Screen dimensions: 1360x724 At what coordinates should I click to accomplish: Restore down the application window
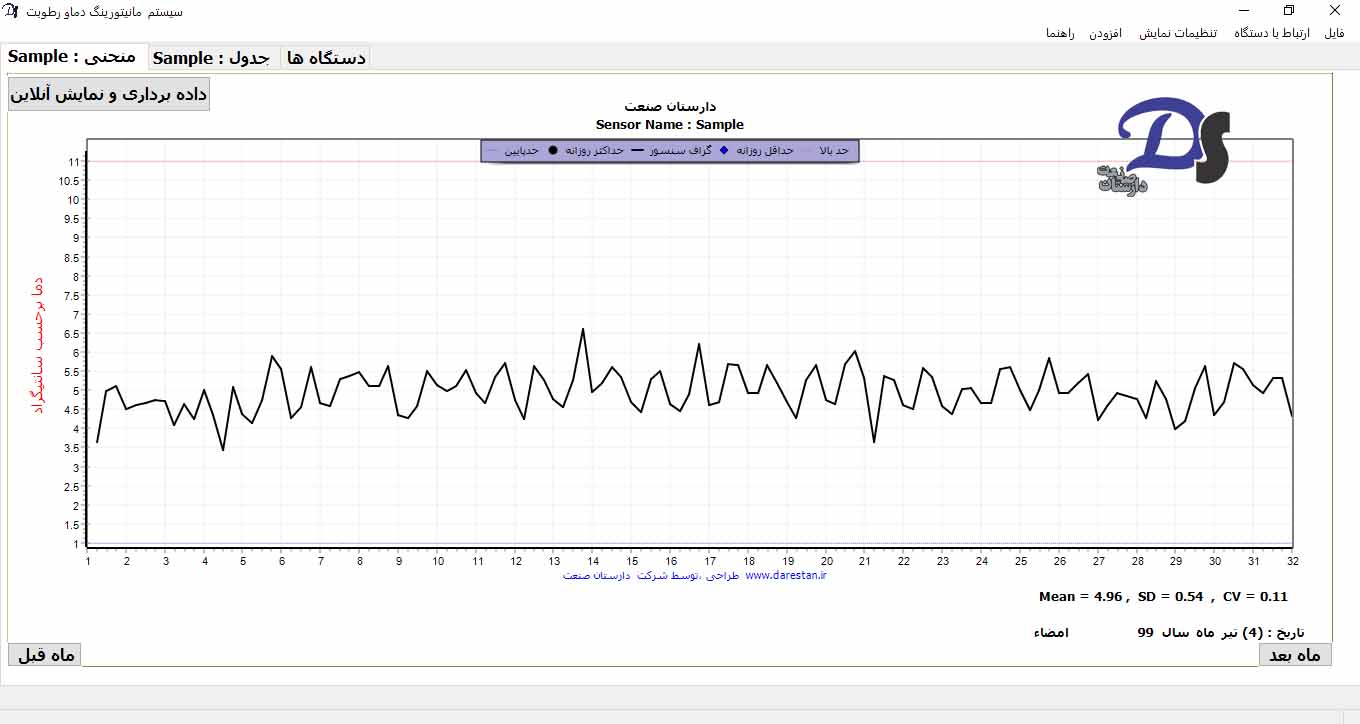pos(1289,11)
